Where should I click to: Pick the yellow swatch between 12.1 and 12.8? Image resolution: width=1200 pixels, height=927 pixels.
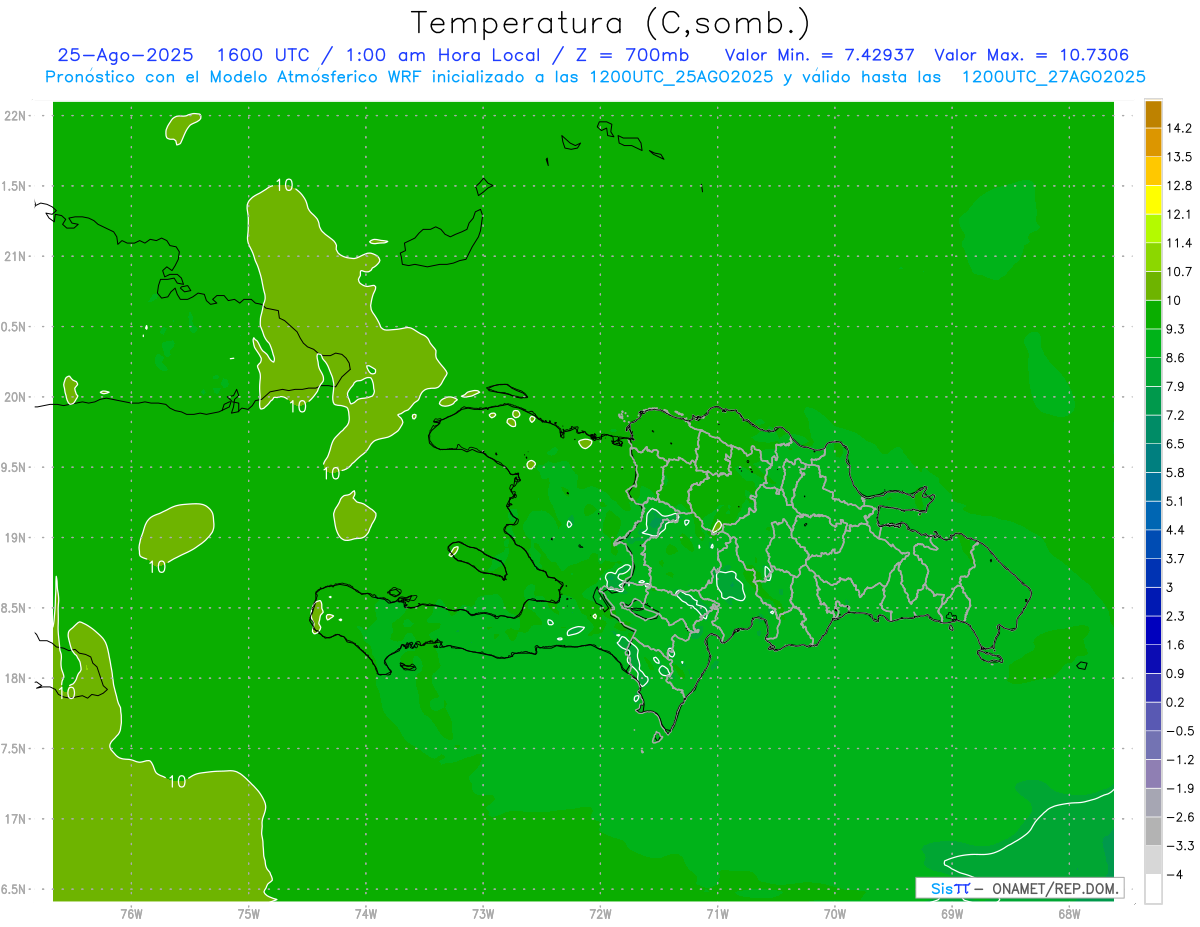coord(1153,200)
